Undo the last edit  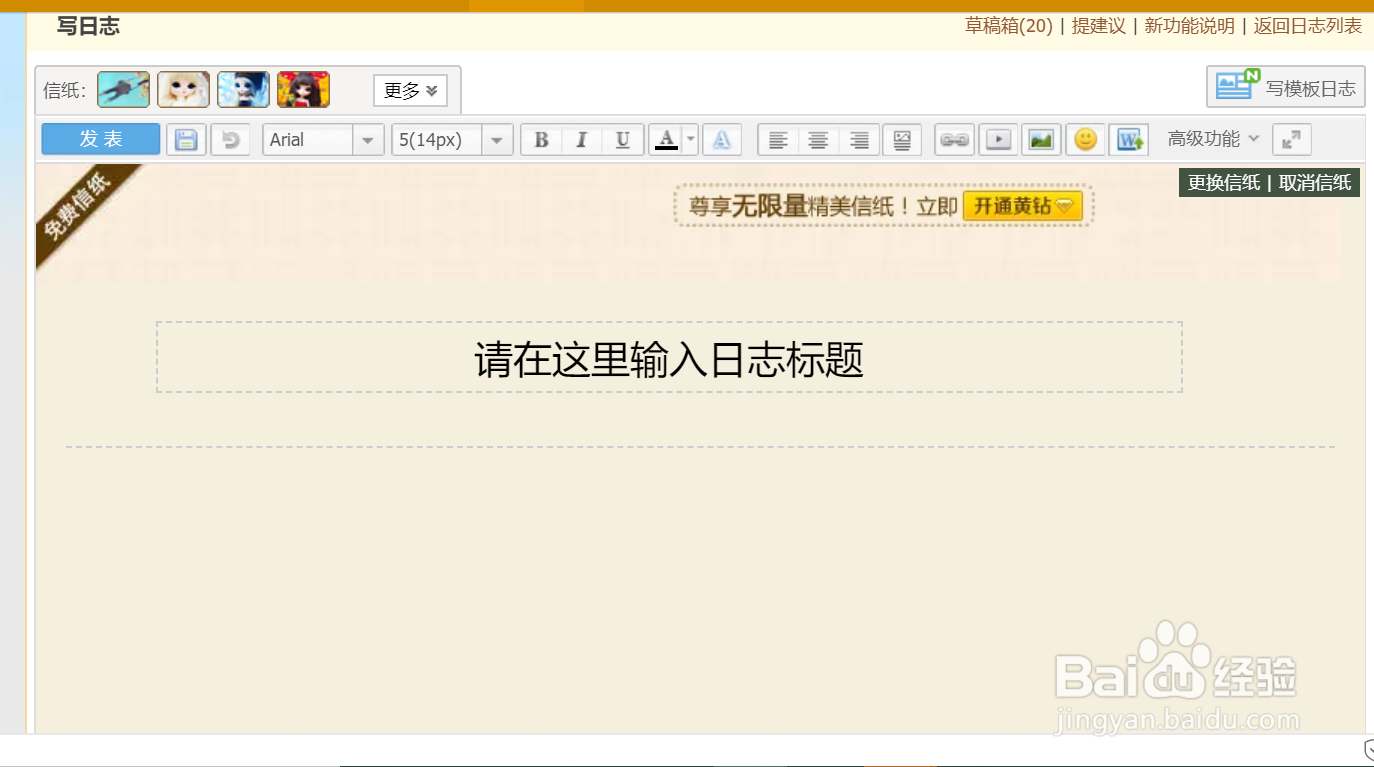coord(230,139)
